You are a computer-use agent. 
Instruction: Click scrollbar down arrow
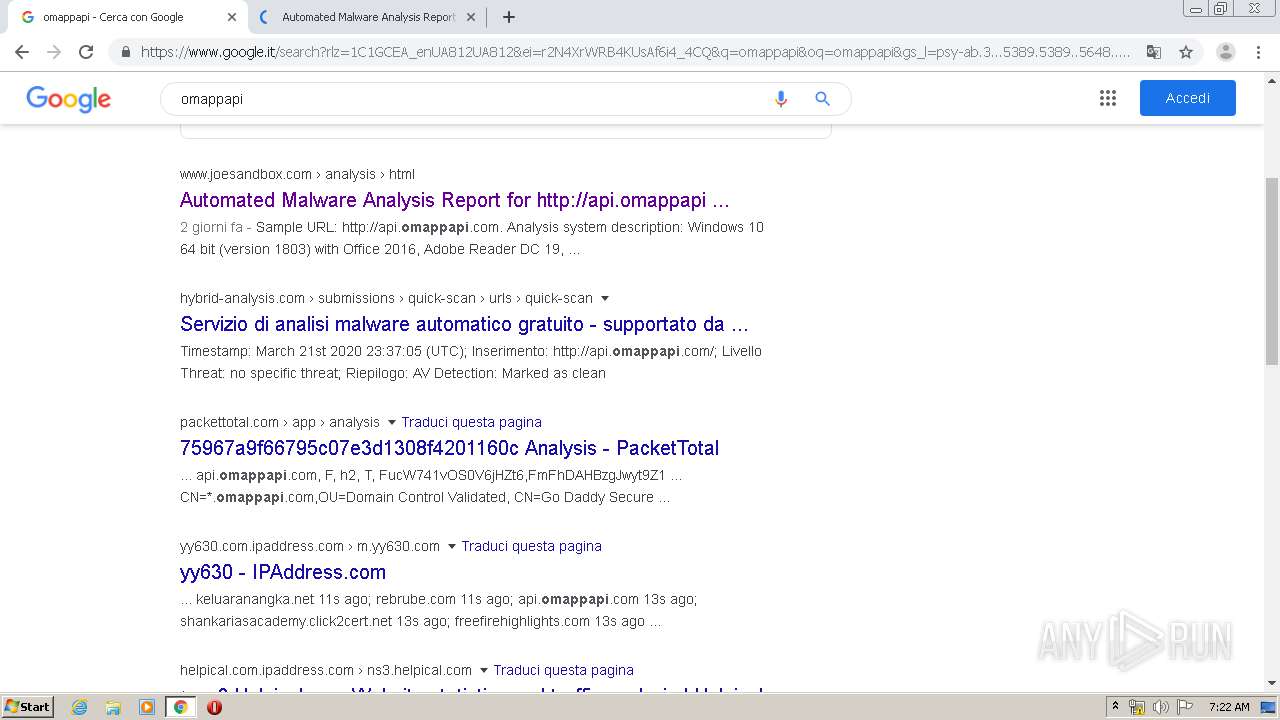pyautogui.click(x=1272, y=683)
